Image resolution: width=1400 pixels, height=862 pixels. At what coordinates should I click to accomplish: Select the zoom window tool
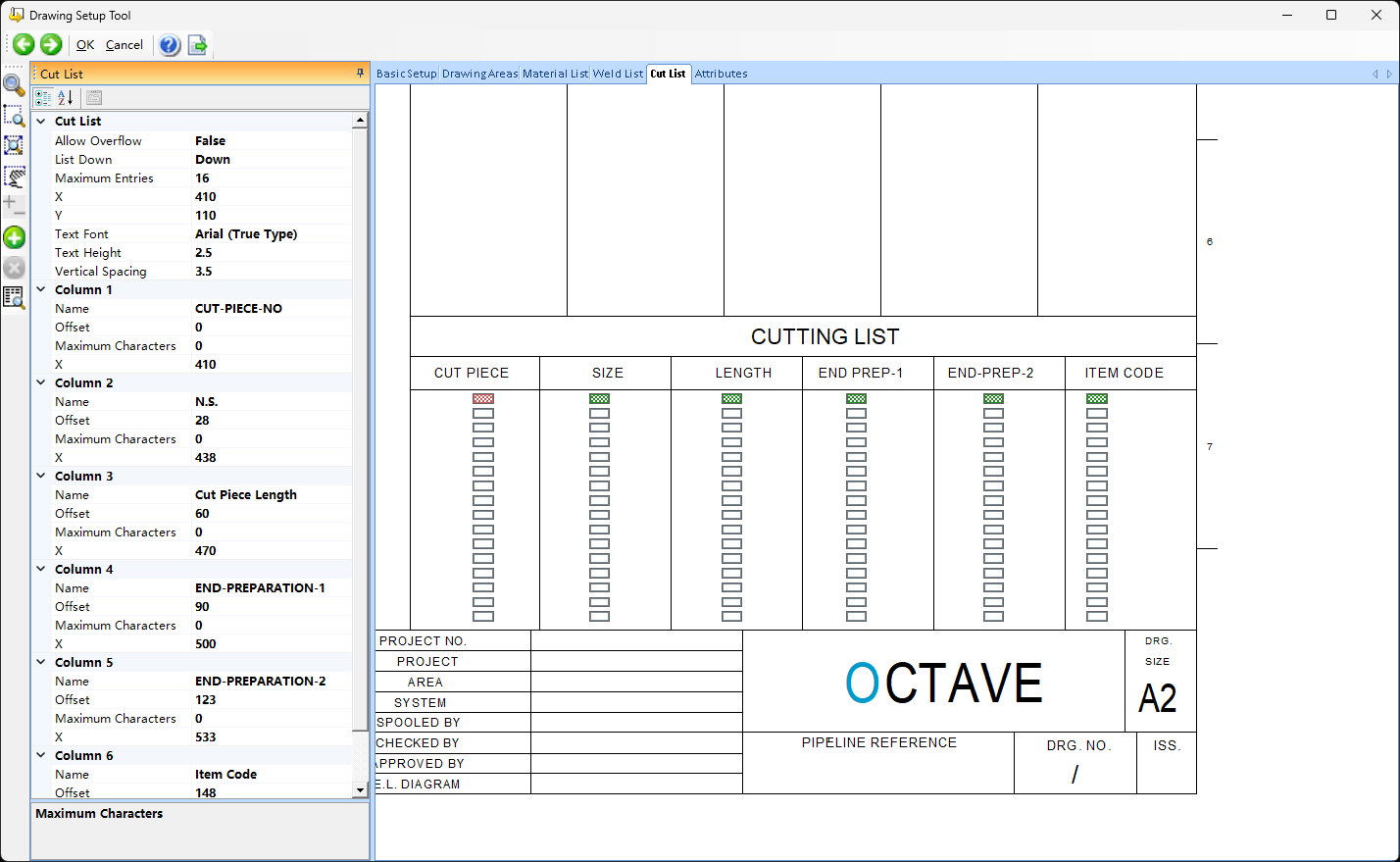[x=14, y=116]
